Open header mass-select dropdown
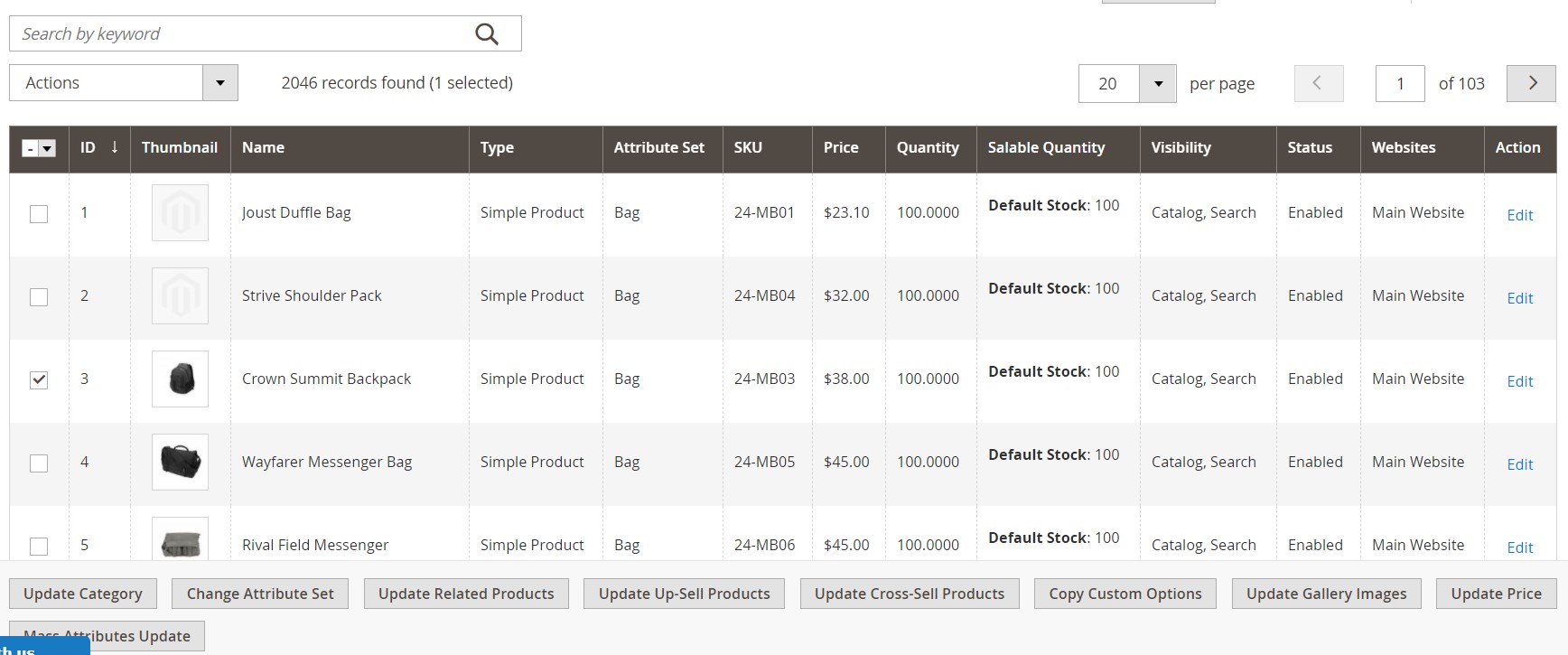This screenshot has height=655, width=1568. click(x=47, y=149)
